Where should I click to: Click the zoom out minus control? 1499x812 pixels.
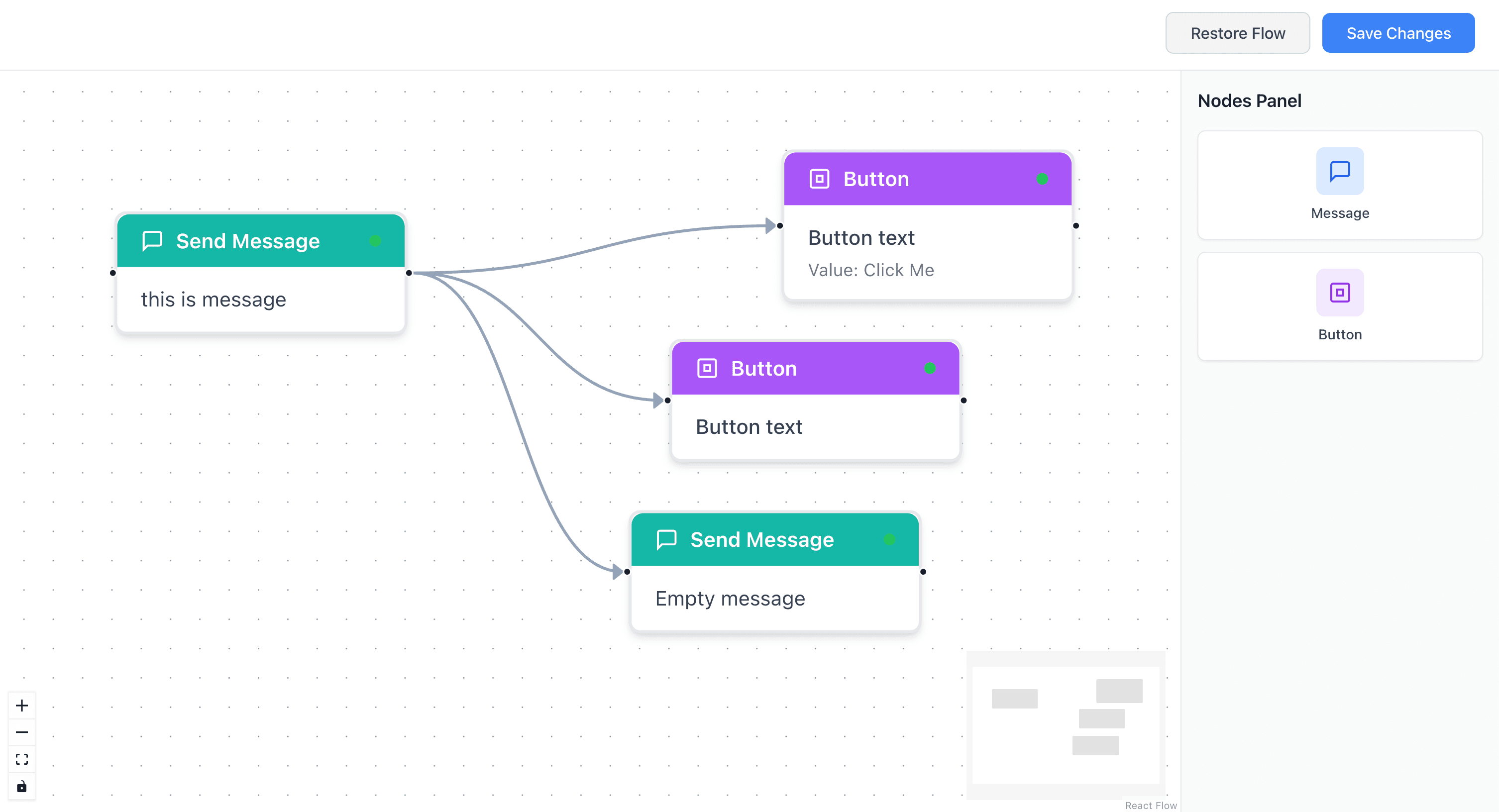click(21, 732)
